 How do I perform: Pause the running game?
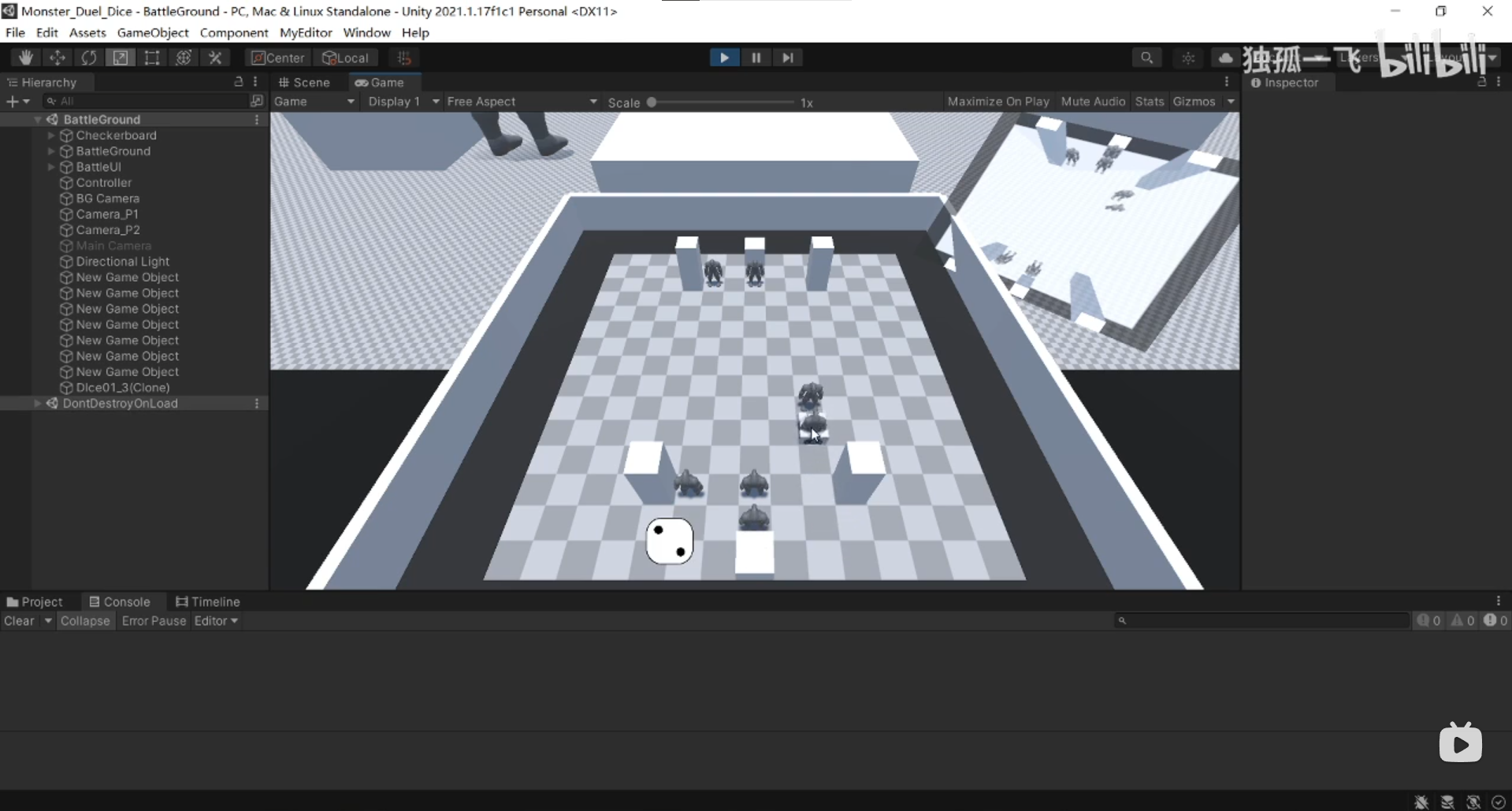click(756, 58)
